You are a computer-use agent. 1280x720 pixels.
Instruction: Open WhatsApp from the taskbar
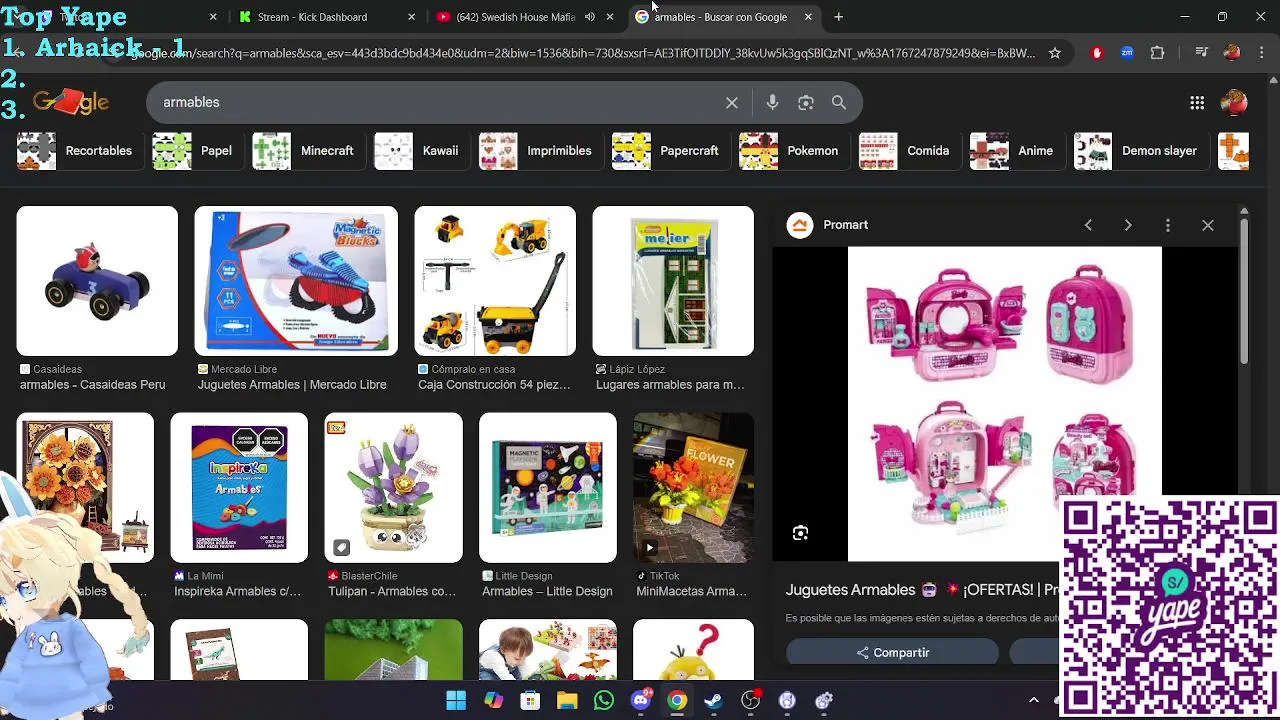604,700
